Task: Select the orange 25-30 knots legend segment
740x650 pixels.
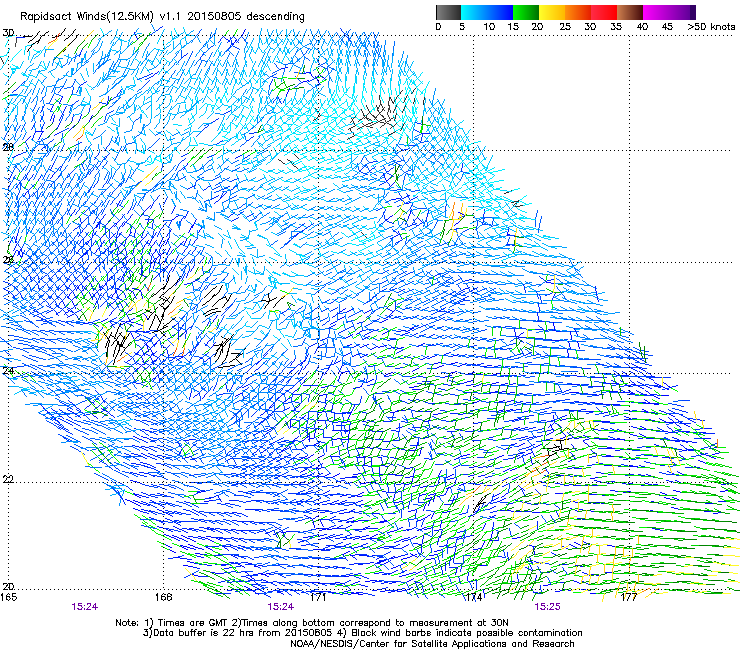Action: [x=578, y=12]
